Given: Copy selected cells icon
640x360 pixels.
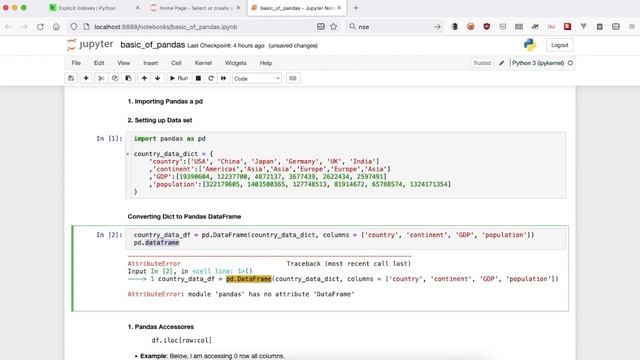Looking at the screenshot, I should pyautogui.click(x=115, y=78).
